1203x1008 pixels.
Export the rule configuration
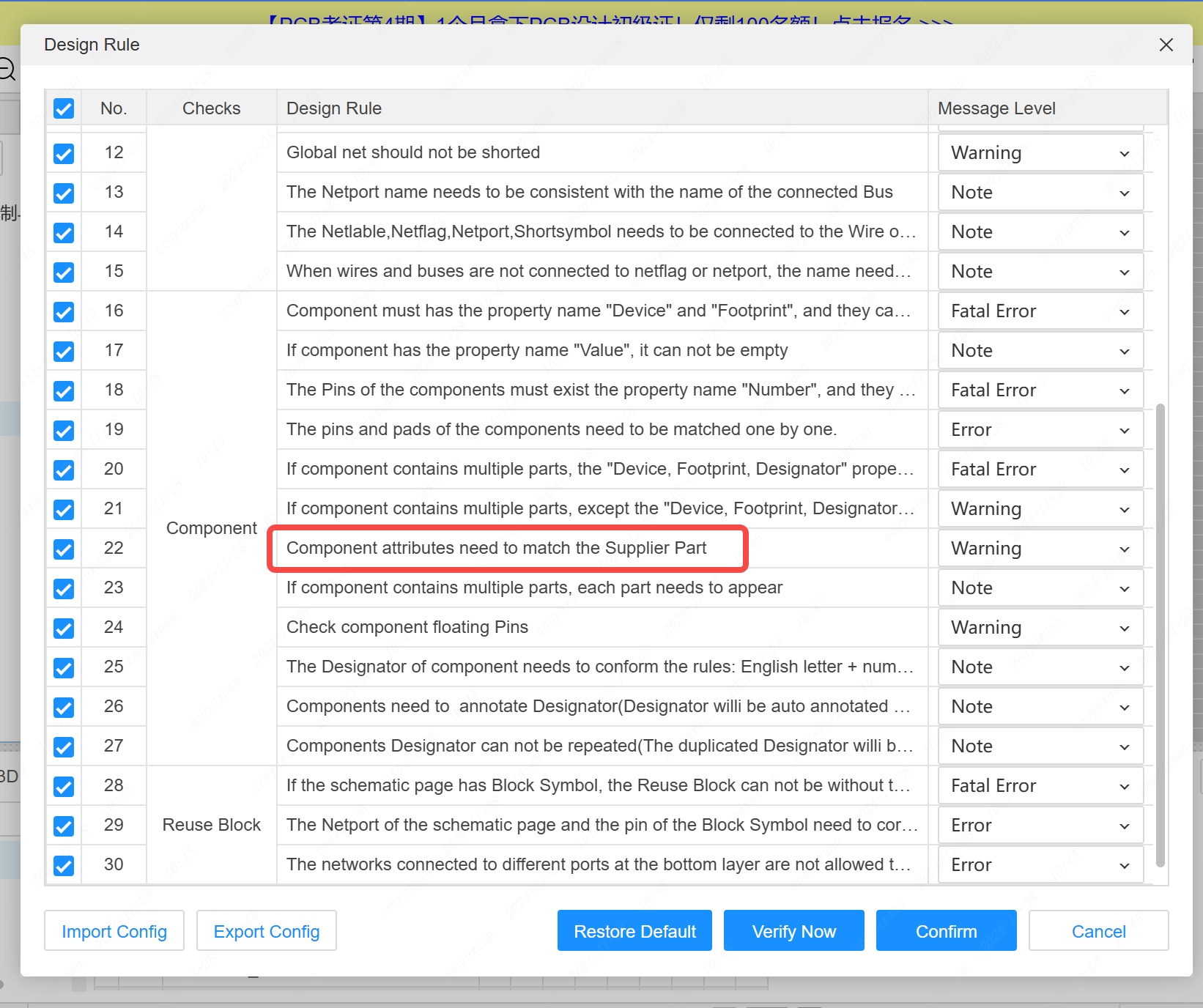click(x=267, y=931)
